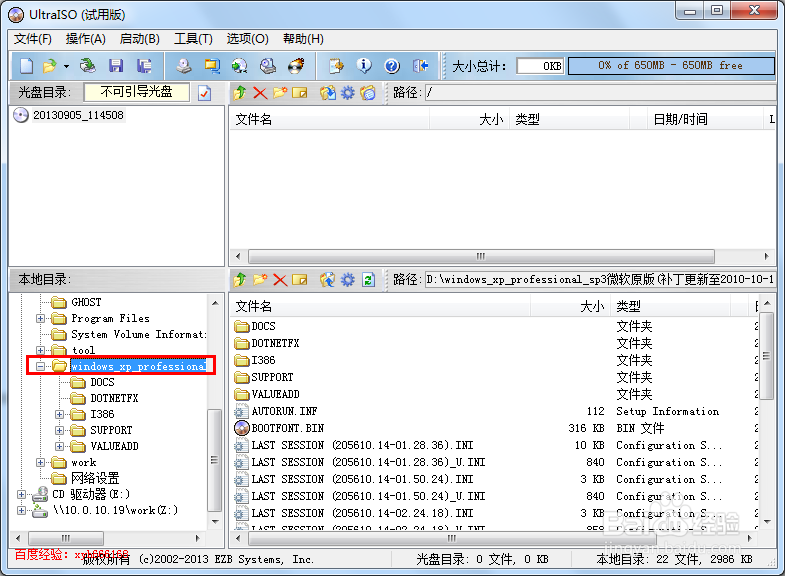The width and height of the screenshot is (785, 576).
Task: Open the 工具(T) menu
Action: coord(193,39)
